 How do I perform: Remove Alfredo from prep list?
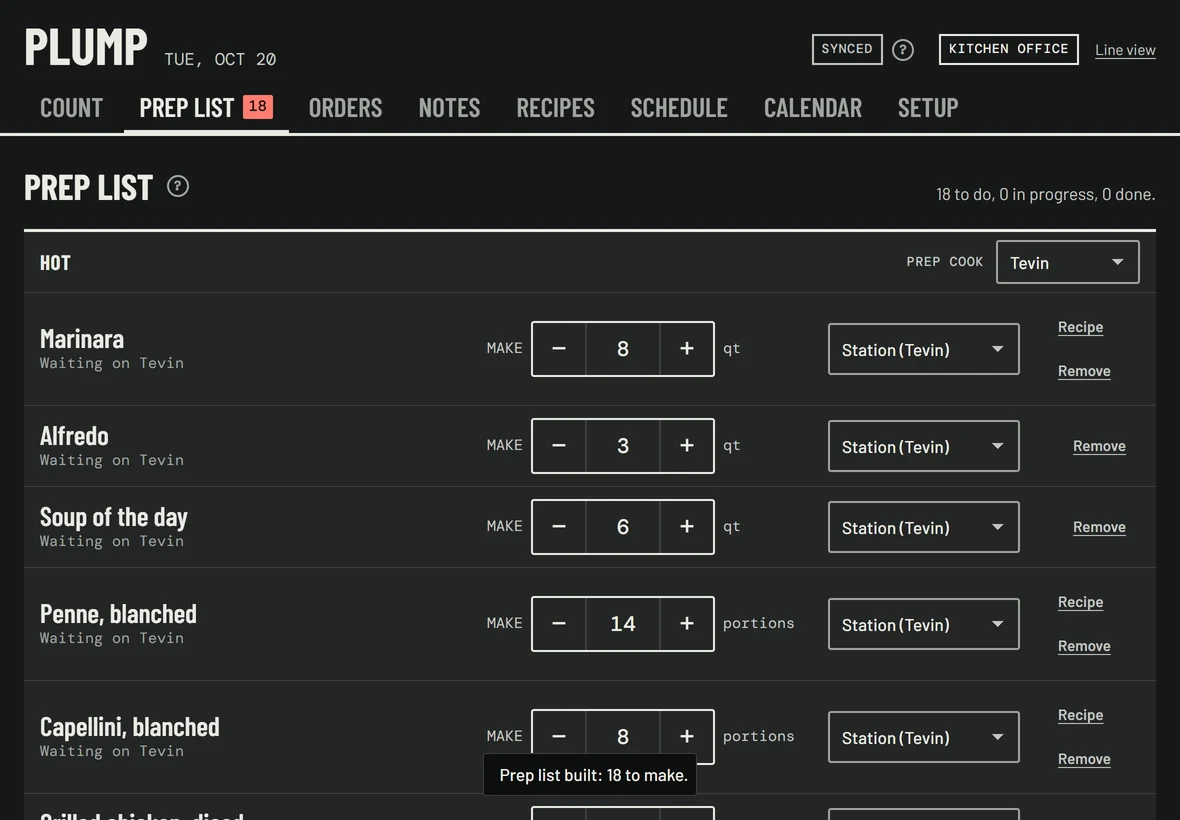(x=1099, y=446)
